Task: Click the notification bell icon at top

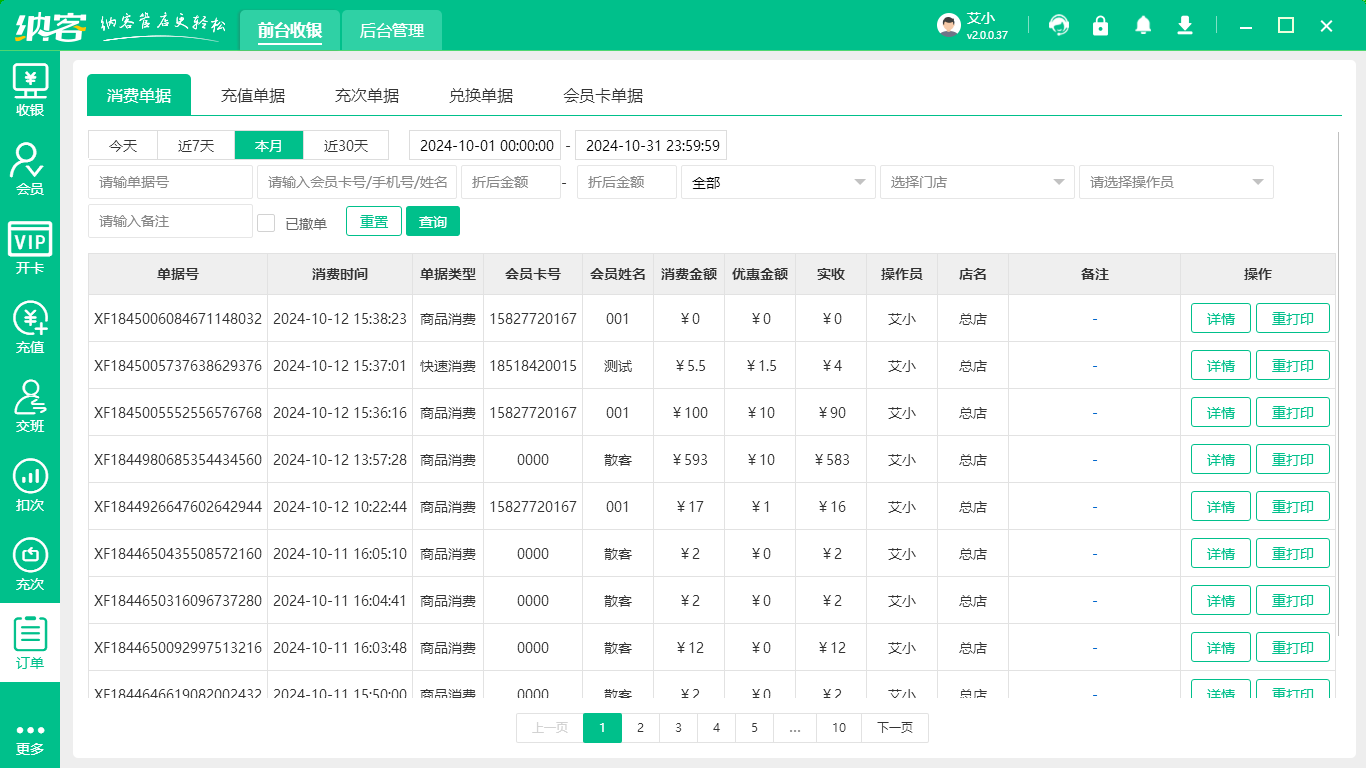Action: (1143, 25)
